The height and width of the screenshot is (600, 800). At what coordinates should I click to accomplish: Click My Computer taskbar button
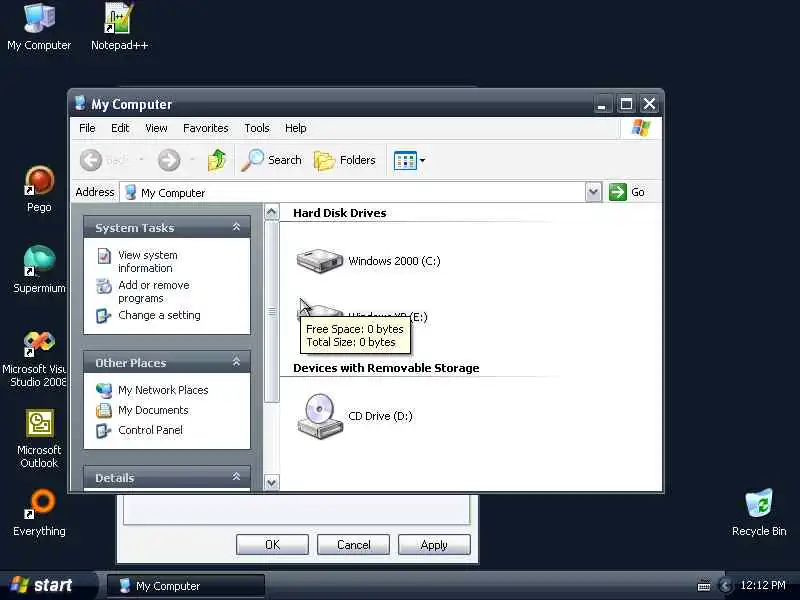pos(186,586)
